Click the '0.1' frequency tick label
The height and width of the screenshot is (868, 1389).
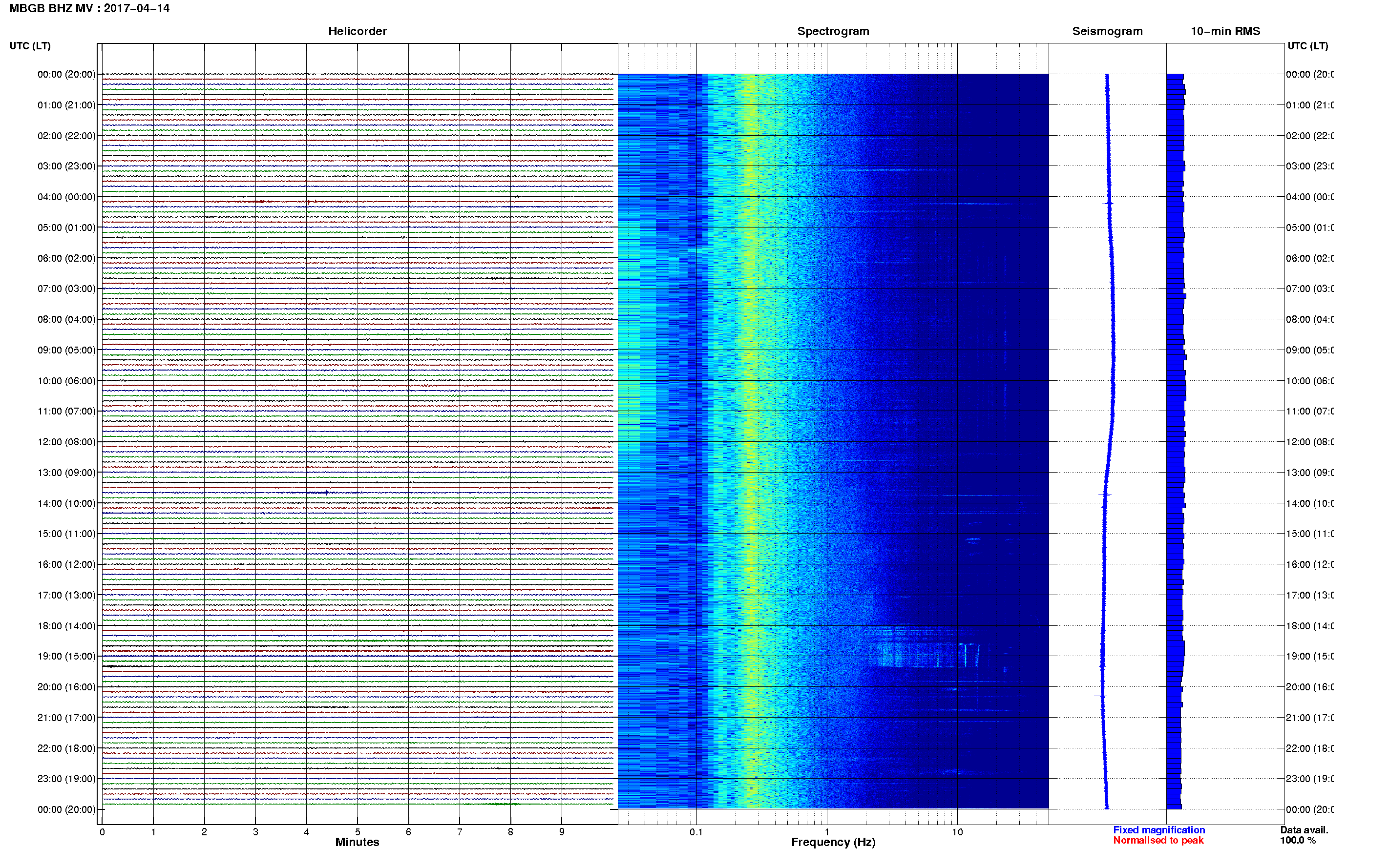click(696, 832)
